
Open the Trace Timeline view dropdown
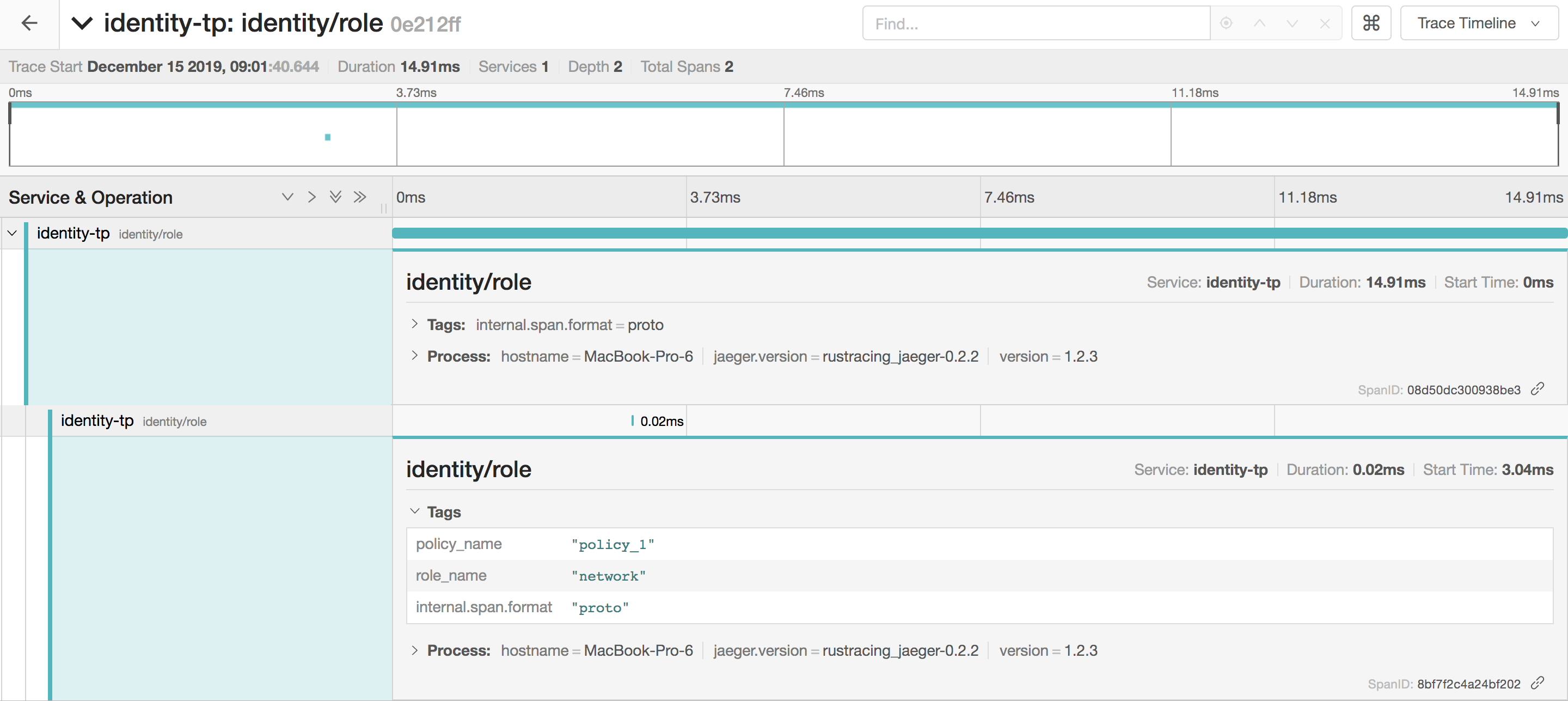[1478, 23]
